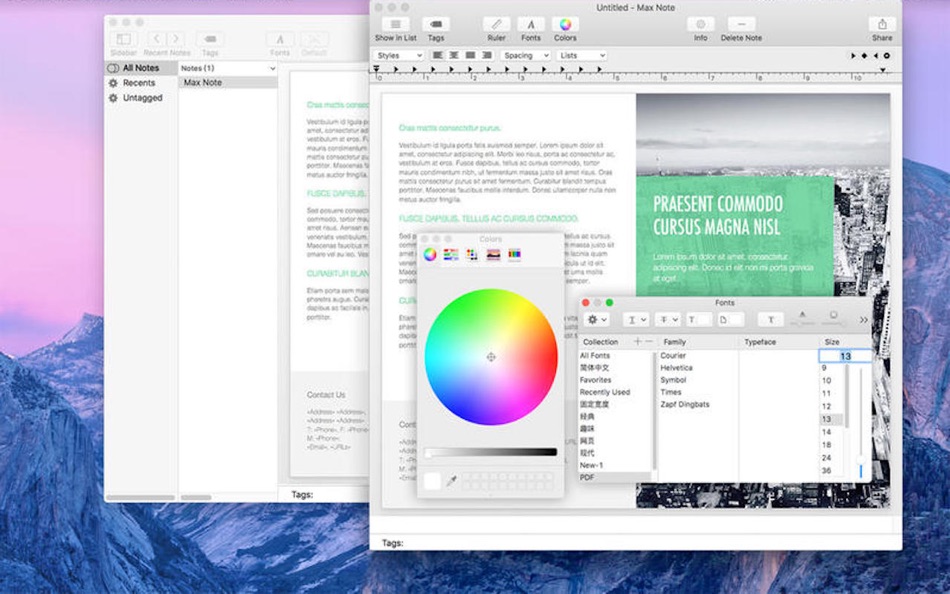950x594 pixels.
Task: Pick the eyedropper tool in Colors panel
Action: (451, 481)
